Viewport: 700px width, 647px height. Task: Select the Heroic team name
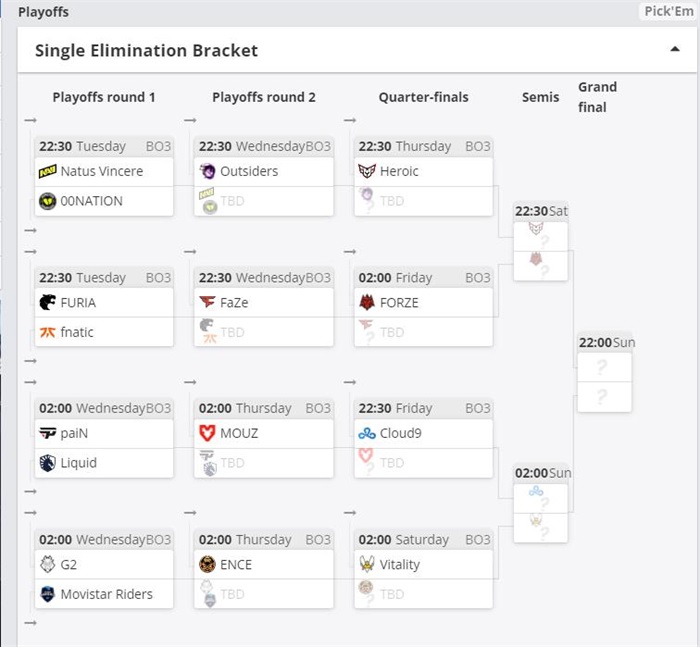tap(399, 171)
